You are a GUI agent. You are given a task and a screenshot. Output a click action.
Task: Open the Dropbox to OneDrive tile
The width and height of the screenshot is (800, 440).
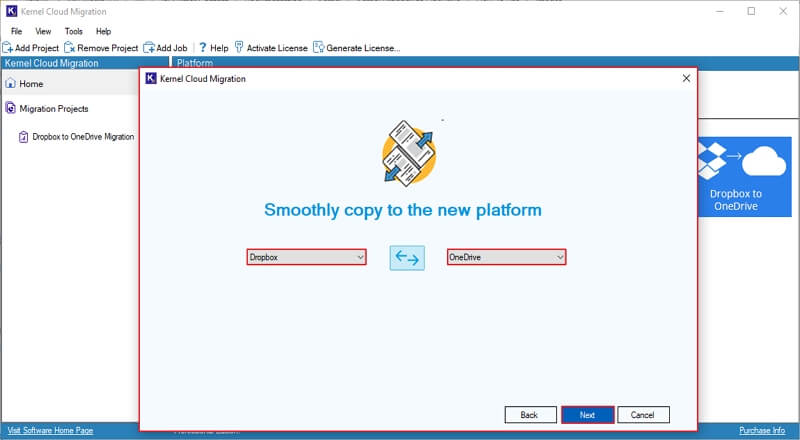744,177
